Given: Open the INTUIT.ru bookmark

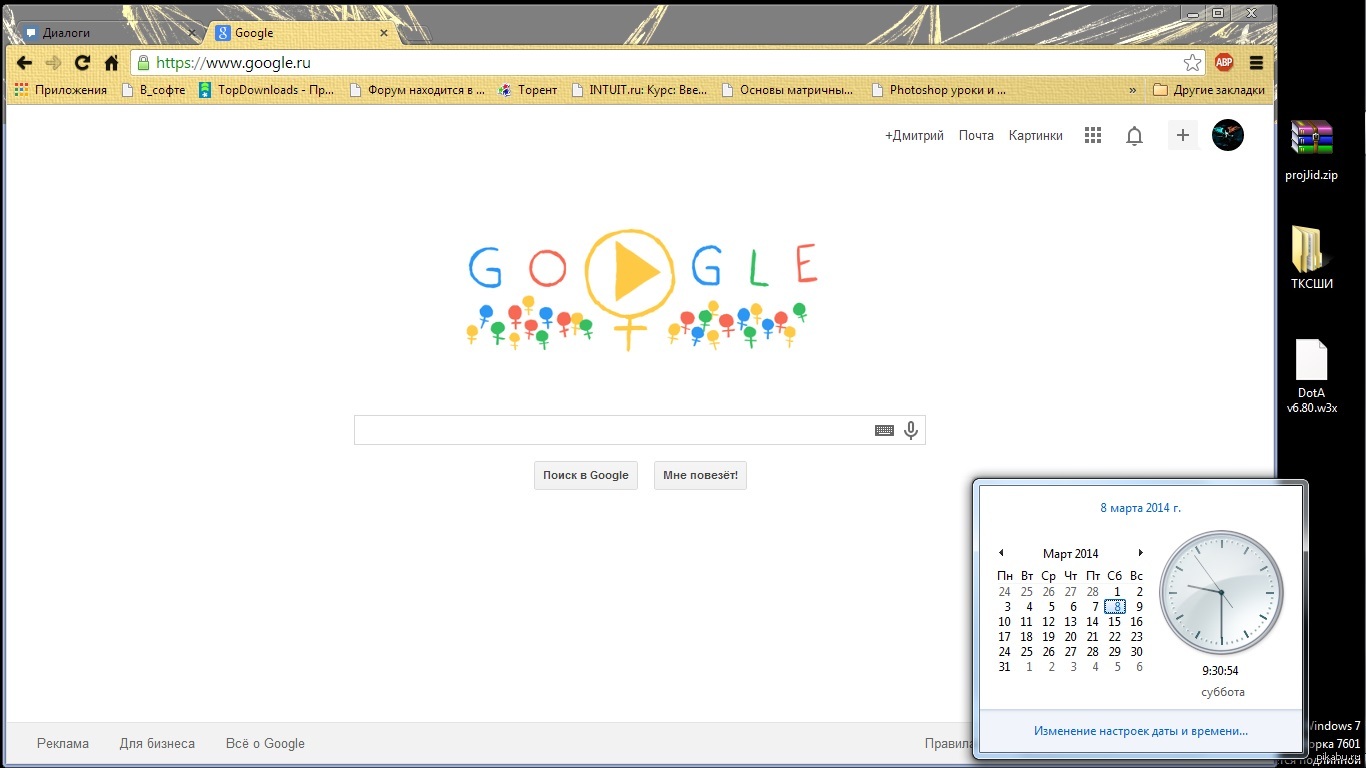Looking at the screenshot, I should click(639, 90).
